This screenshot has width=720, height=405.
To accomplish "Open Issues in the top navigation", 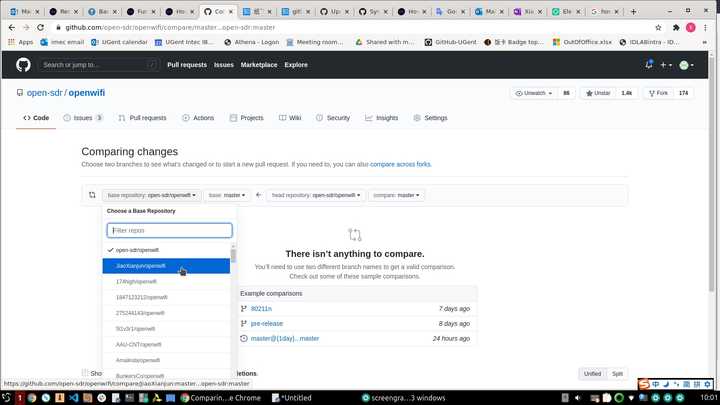I will [x=224, y=65].
